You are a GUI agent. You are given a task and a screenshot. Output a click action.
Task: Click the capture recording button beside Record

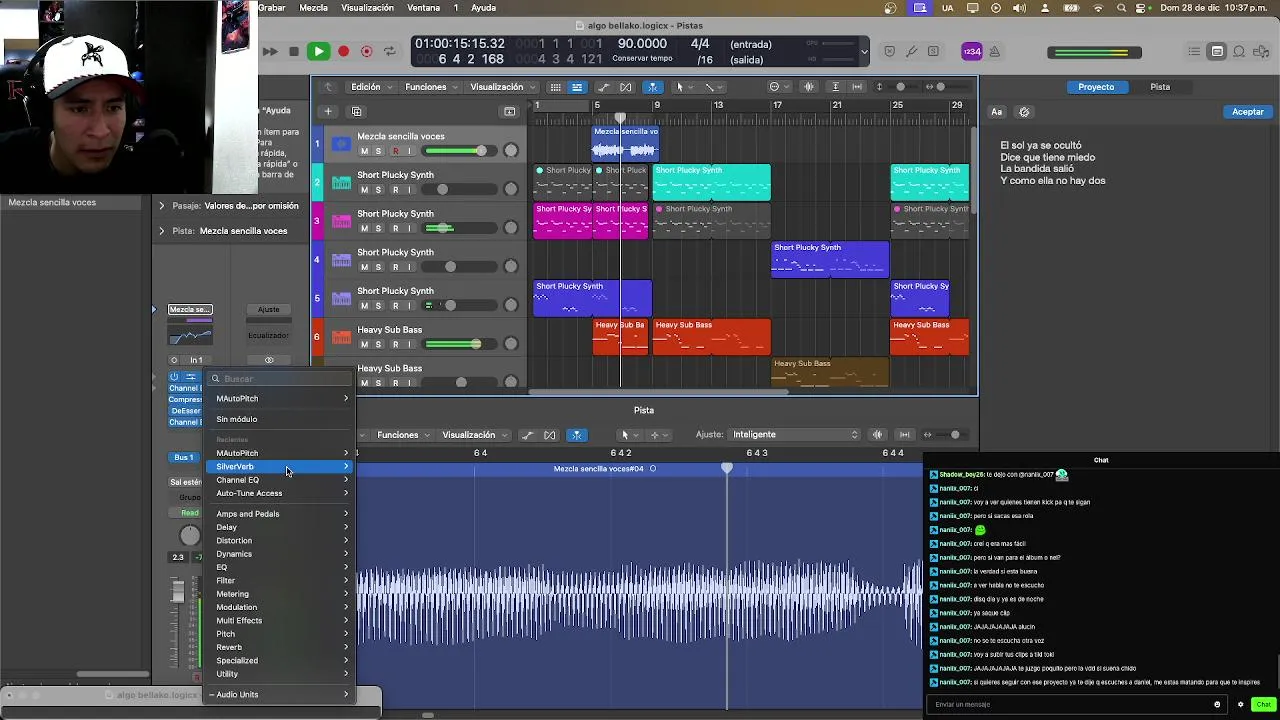click(366, 51)
